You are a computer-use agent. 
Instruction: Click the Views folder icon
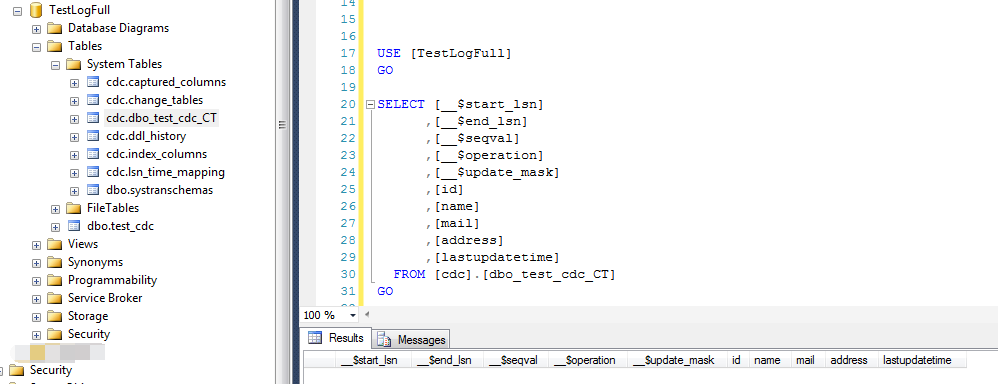55,244
